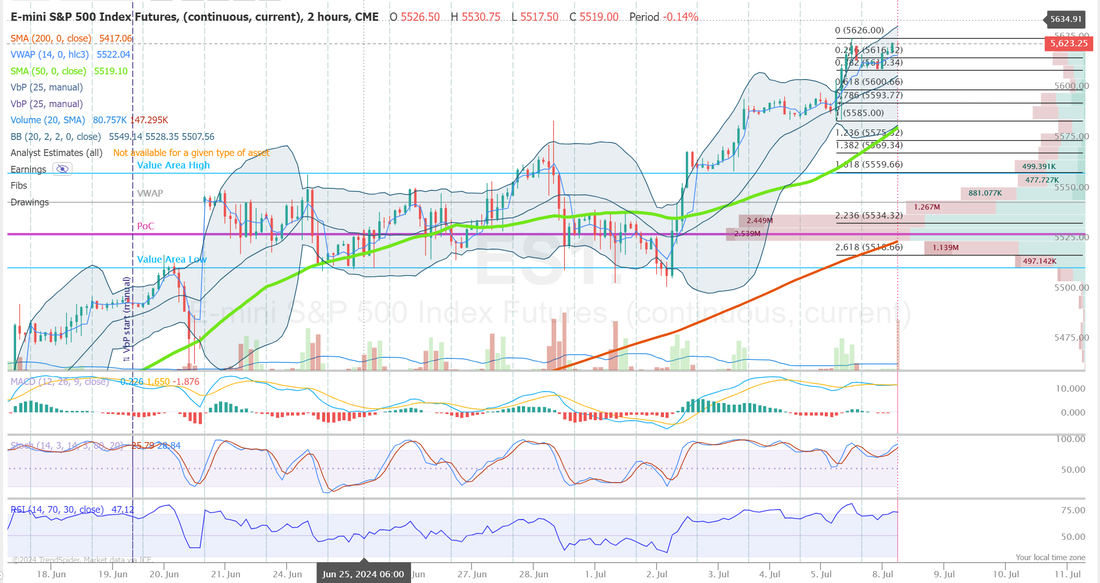Select the VWAP (14, 0, hlc3) indicator label
1100x583 pixels.
(x=50, y=55)
